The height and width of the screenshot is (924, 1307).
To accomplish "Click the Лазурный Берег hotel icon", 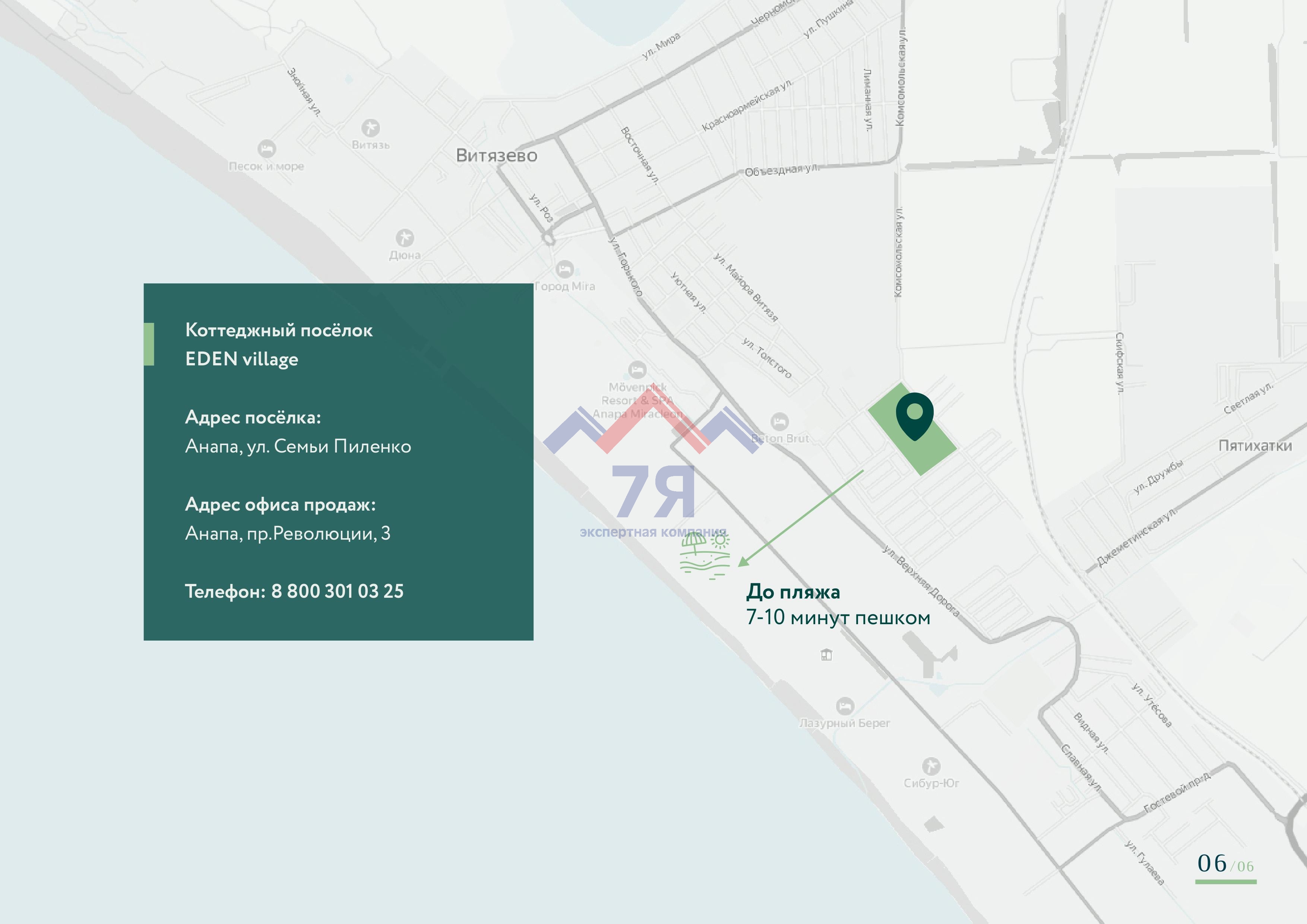I will coord(845,706).
